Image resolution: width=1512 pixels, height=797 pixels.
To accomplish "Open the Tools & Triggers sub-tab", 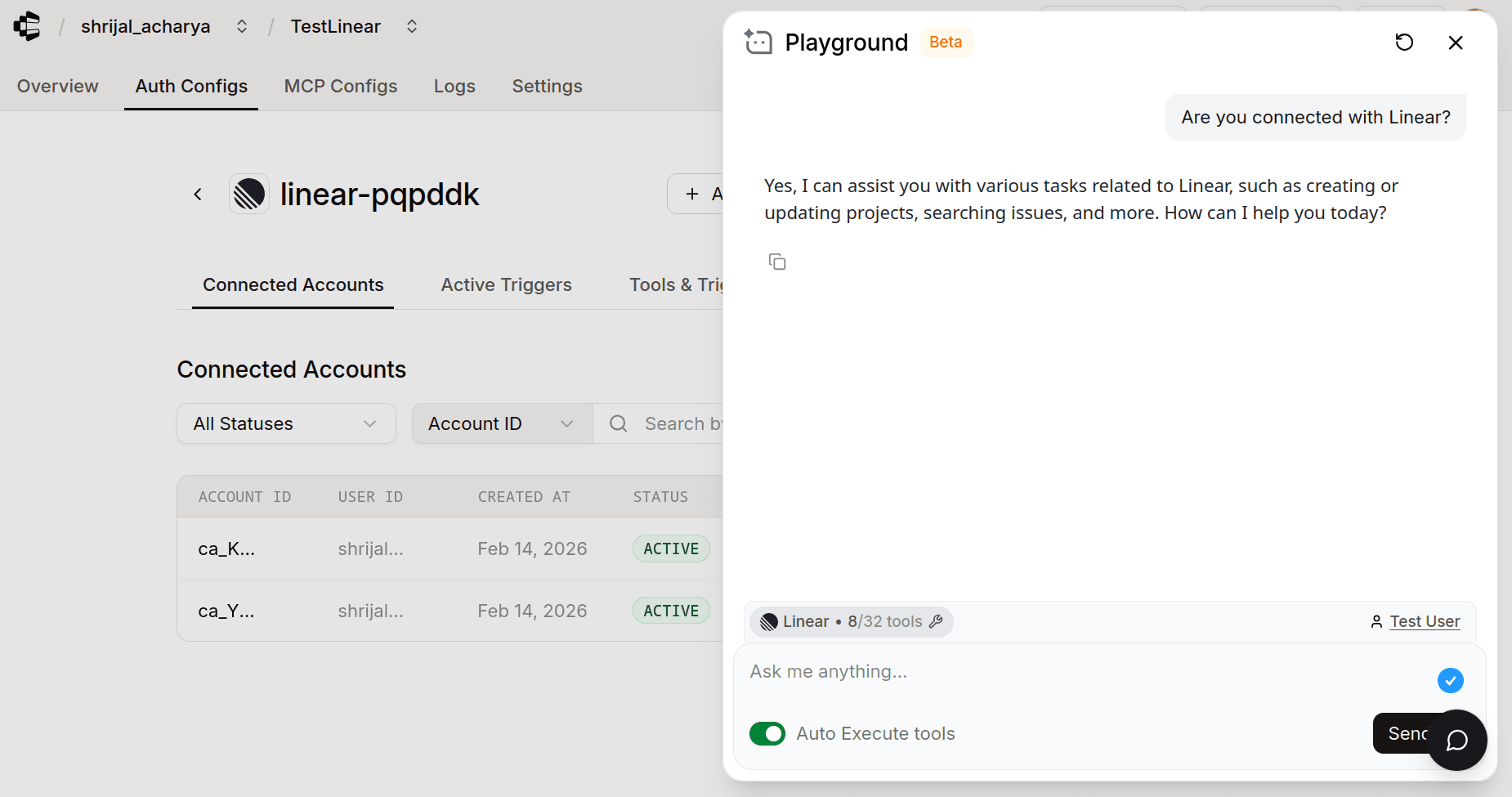I will 676,284.
